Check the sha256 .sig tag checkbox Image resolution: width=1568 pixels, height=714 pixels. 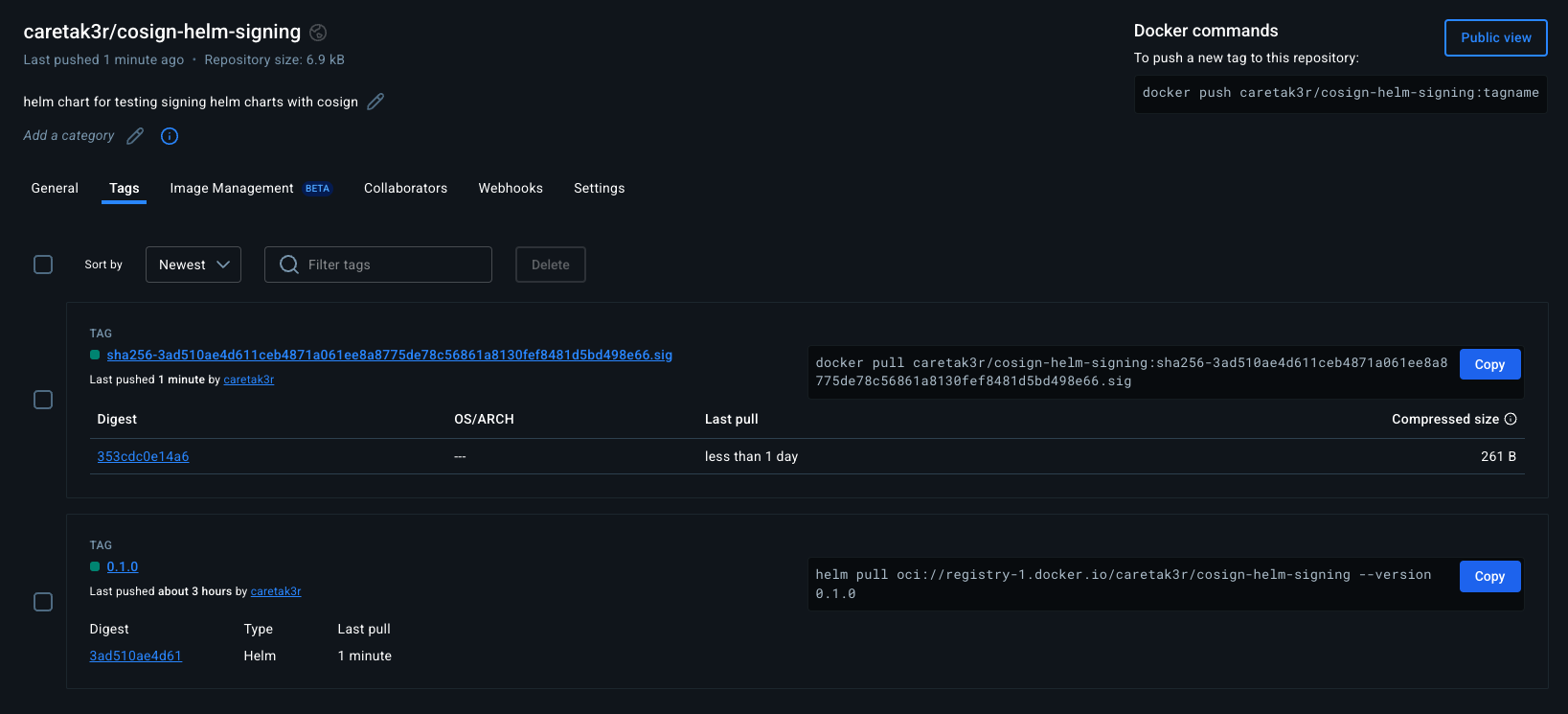point(43,400)
